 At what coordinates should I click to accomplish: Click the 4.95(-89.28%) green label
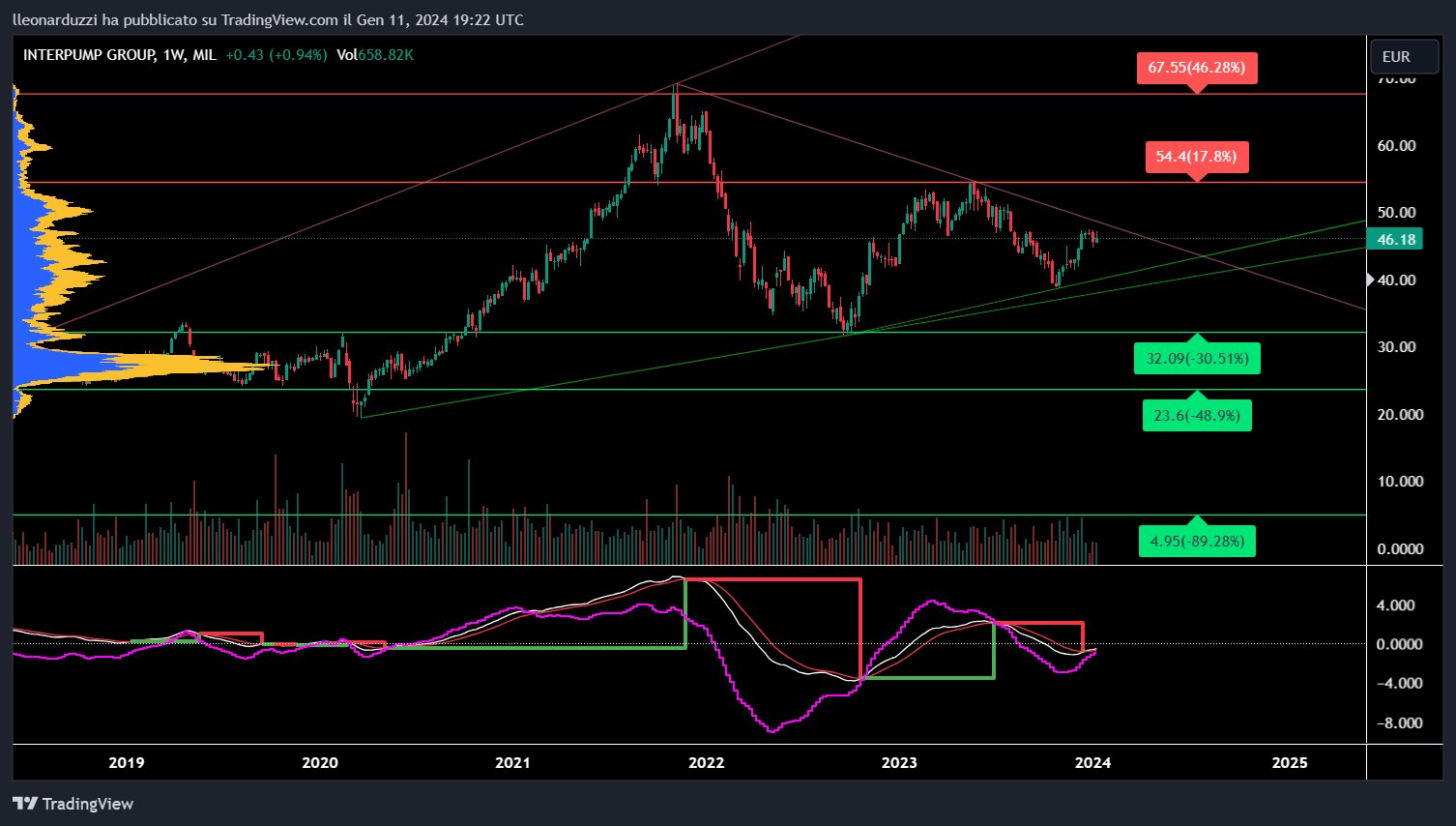pos(1197,541)
